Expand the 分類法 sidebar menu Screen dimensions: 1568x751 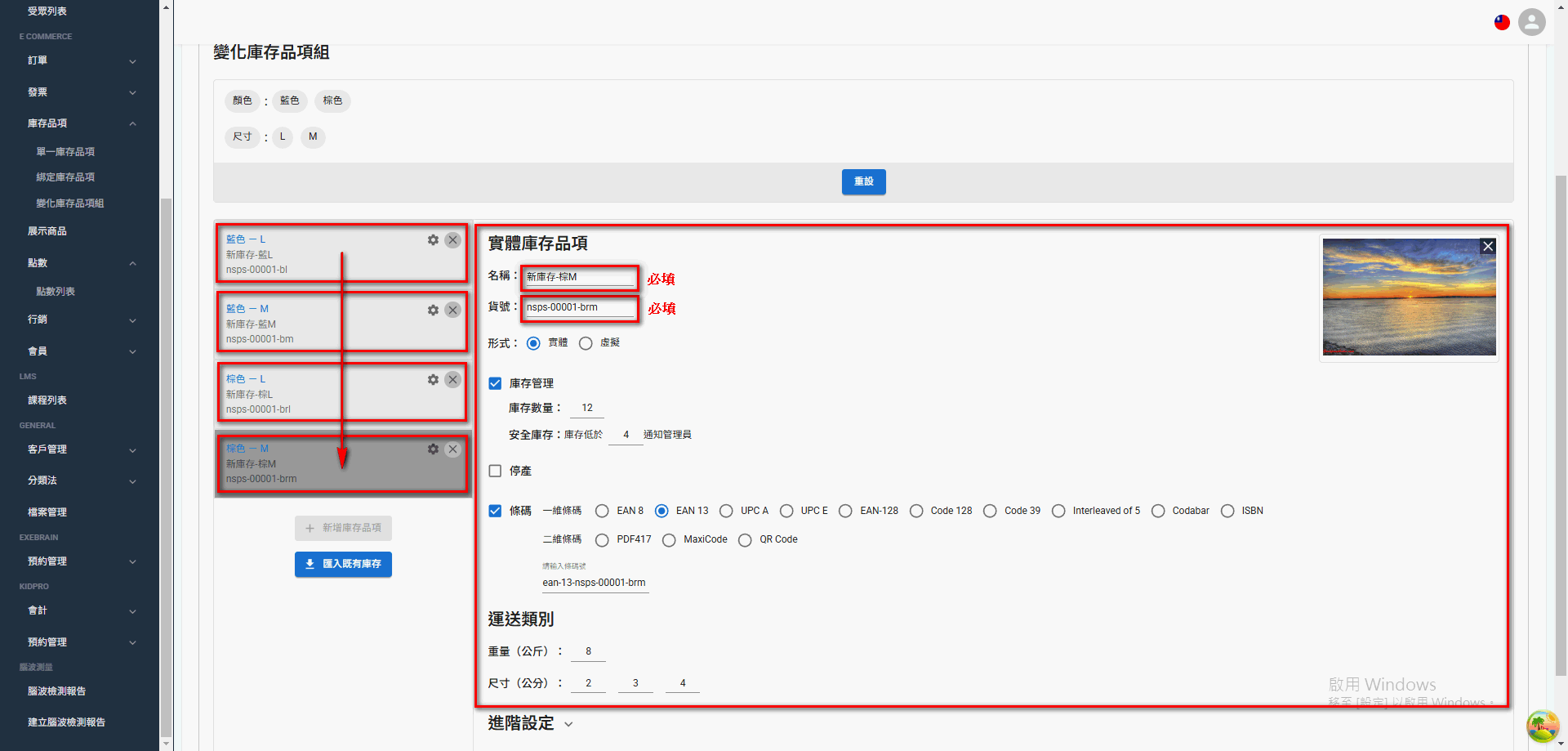(80, 481)
